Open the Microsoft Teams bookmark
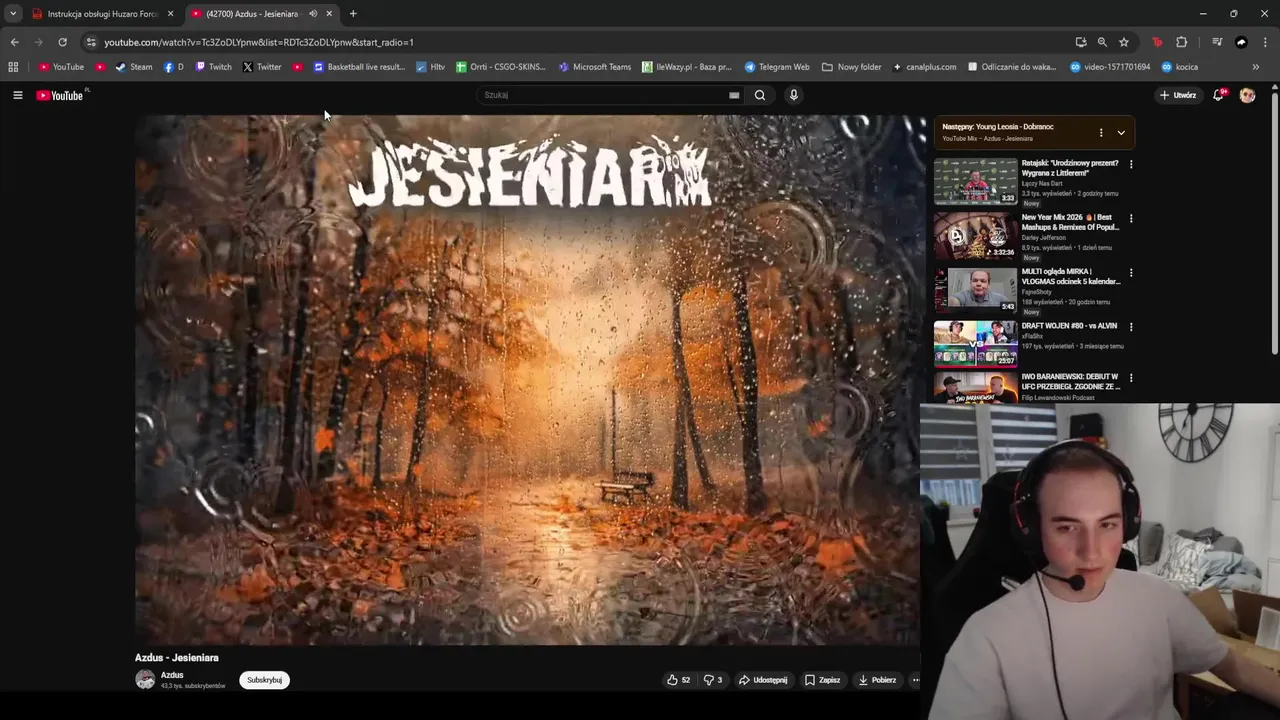Screen dimensions: 1280x720 point(595,67)
